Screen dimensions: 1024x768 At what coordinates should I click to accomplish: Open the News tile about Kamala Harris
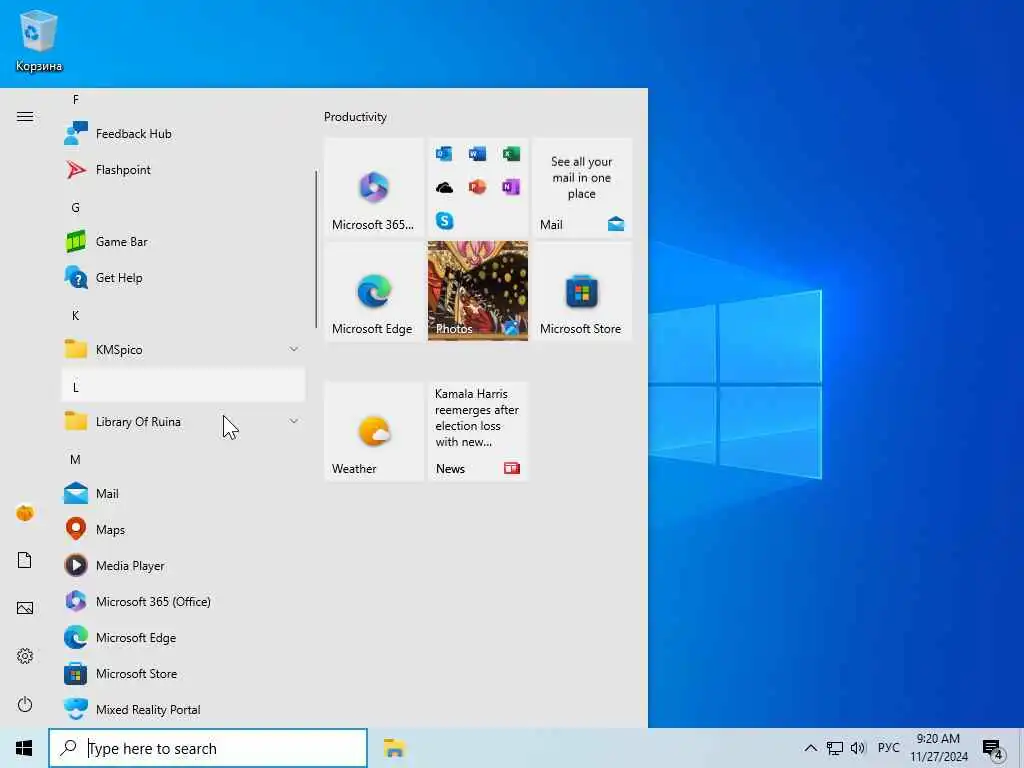477,431
